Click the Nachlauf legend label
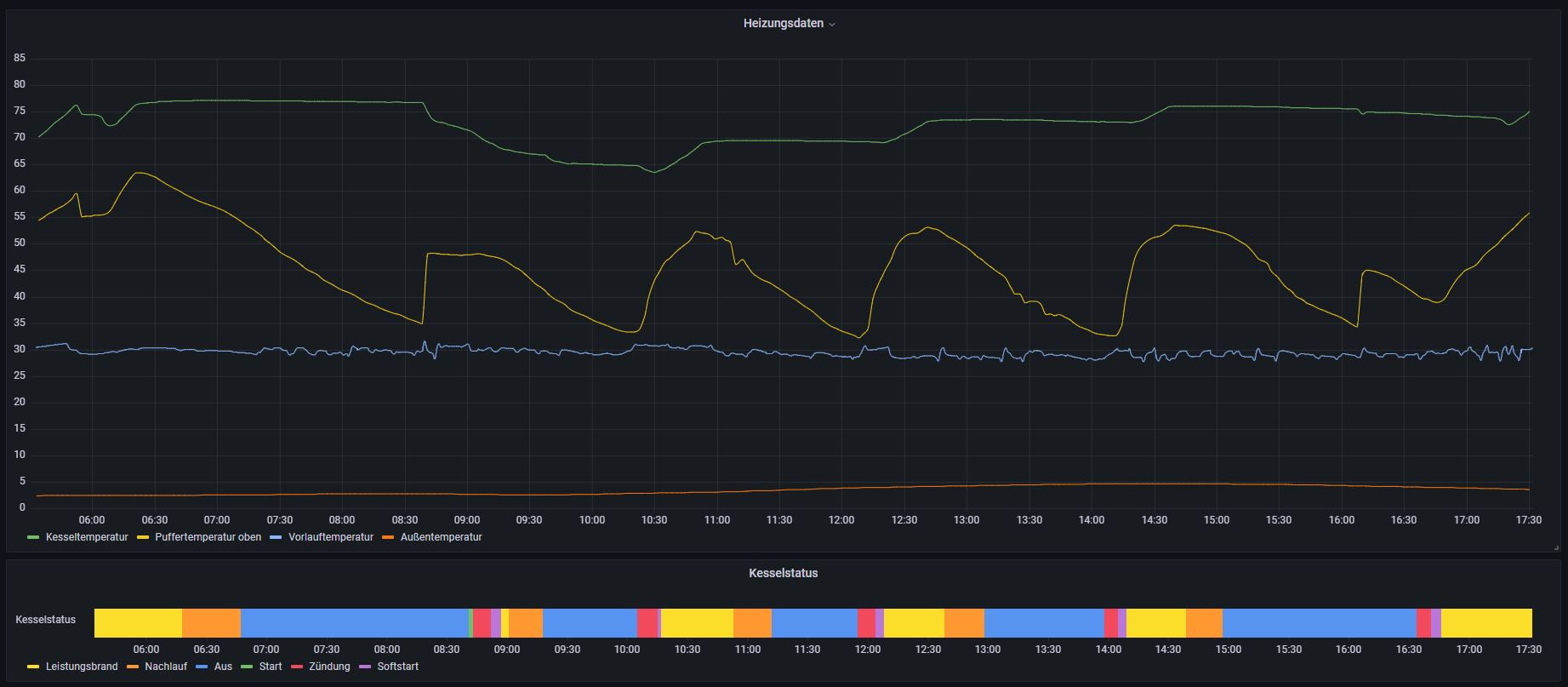The image size is (1568, 687). tap(166, 667)
